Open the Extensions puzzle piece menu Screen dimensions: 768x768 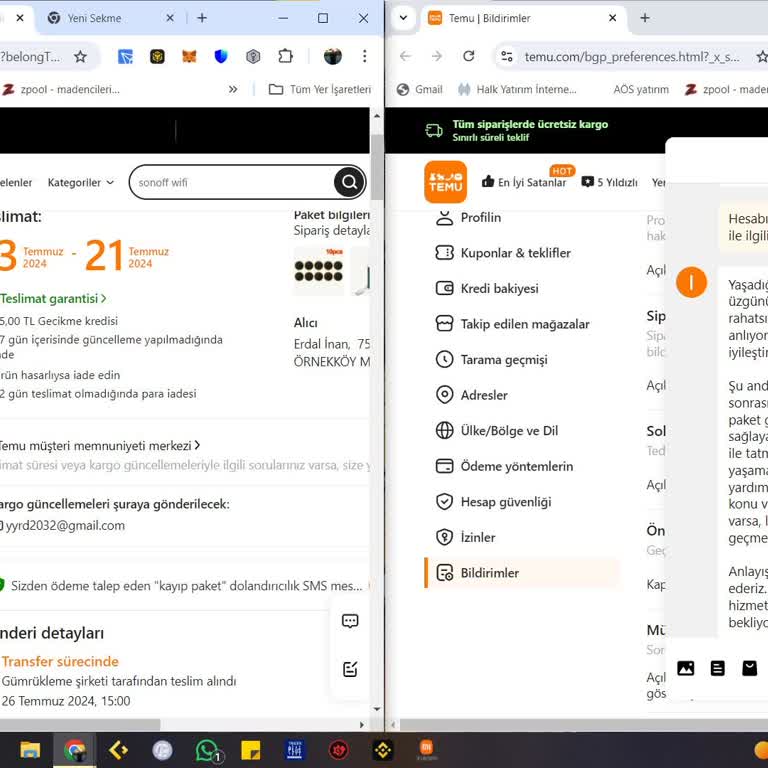click(285, 57)
